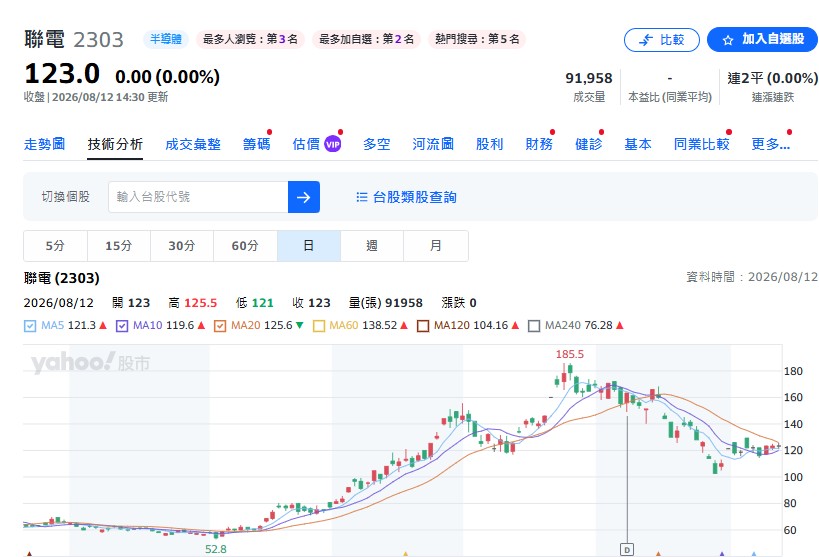Image resolution: width=819 pixels, height=557 pixels.
Task: Open the 估價 VIP tab
Action: tap(317, 144)
